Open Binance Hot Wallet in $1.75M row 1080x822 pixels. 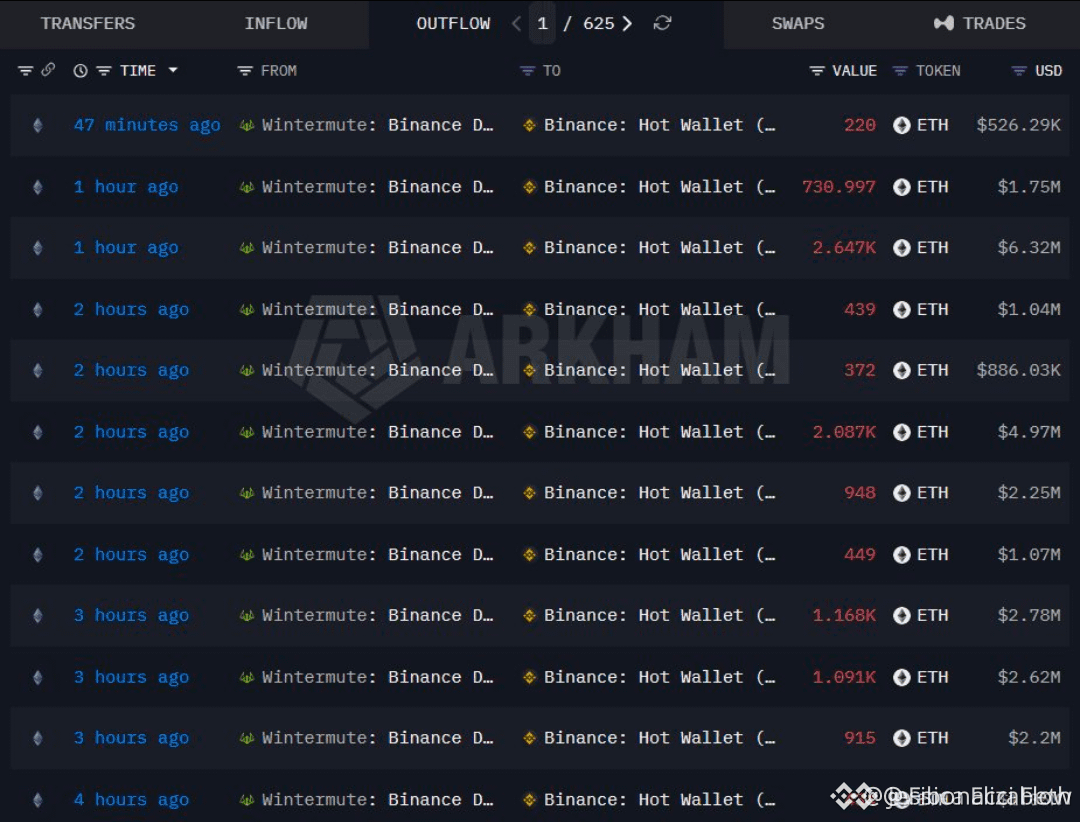[x=659, y=187]
